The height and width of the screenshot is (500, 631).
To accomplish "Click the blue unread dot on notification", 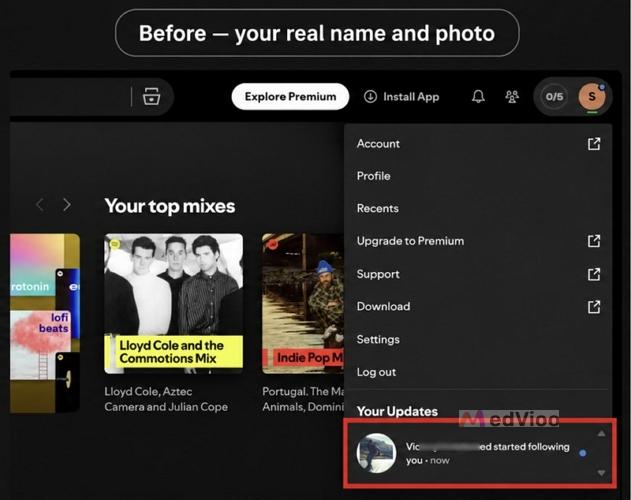I will click(582, 453).
